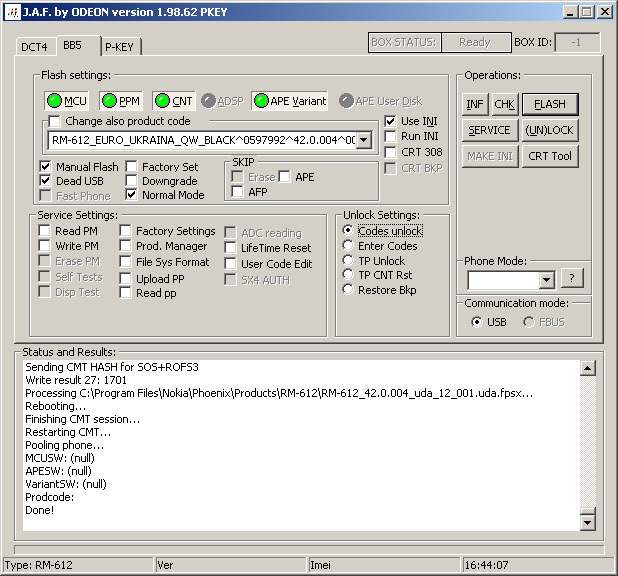Tick the Factory Settings checkbox
618x576 pixels.
(x=125, y=230)
